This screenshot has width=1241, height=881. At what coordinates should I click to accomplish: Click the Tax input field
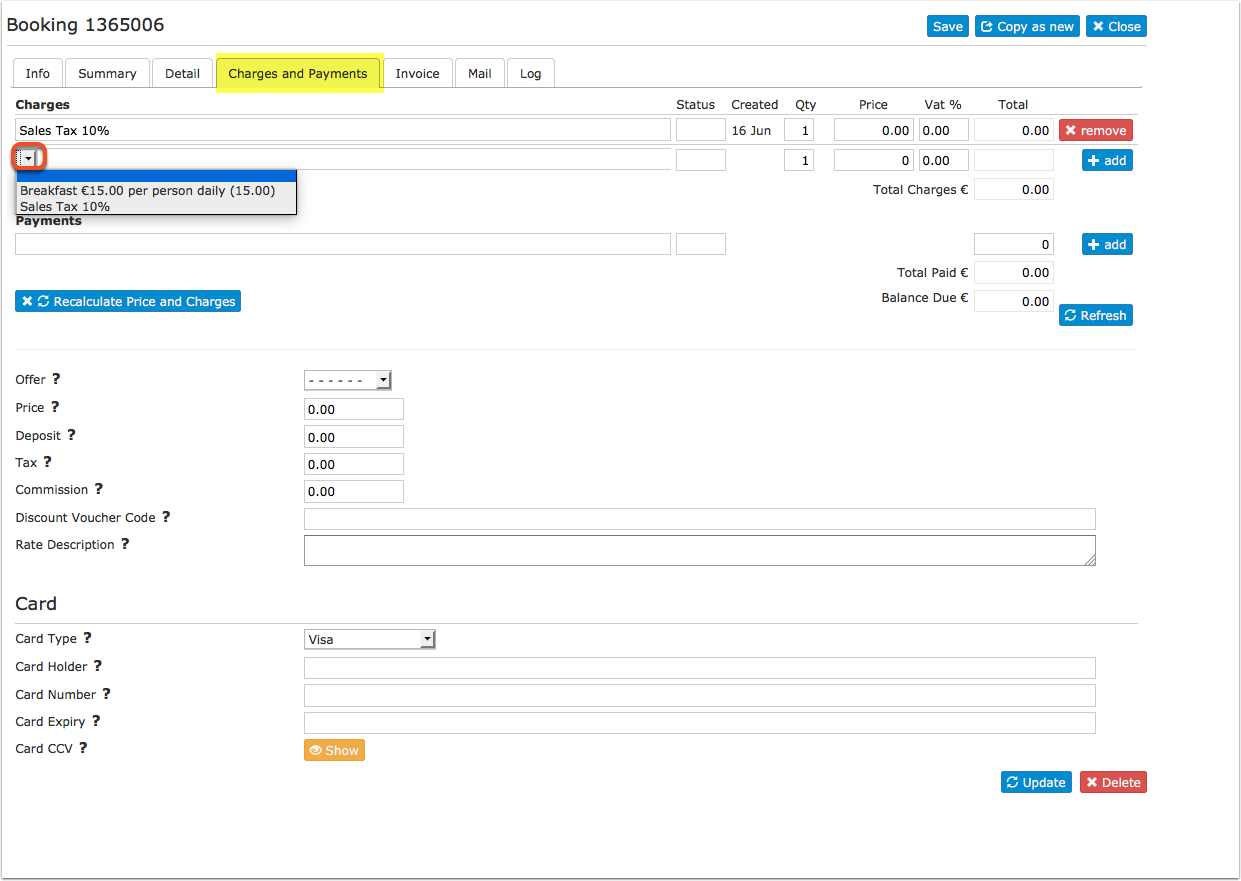[354, 464]
